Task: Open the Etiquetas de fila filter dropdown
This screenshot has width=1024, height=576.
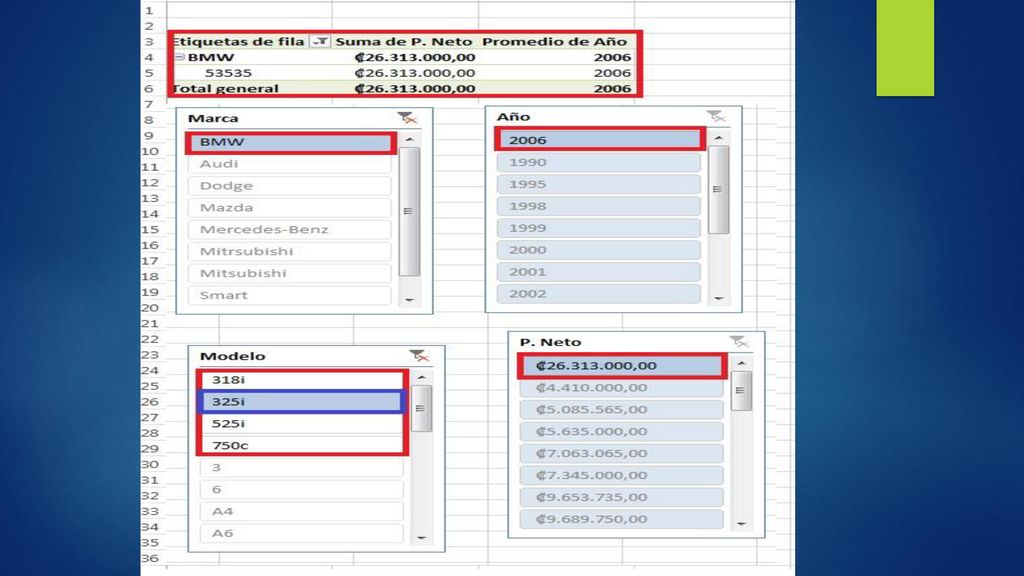Action: (319, 41)
